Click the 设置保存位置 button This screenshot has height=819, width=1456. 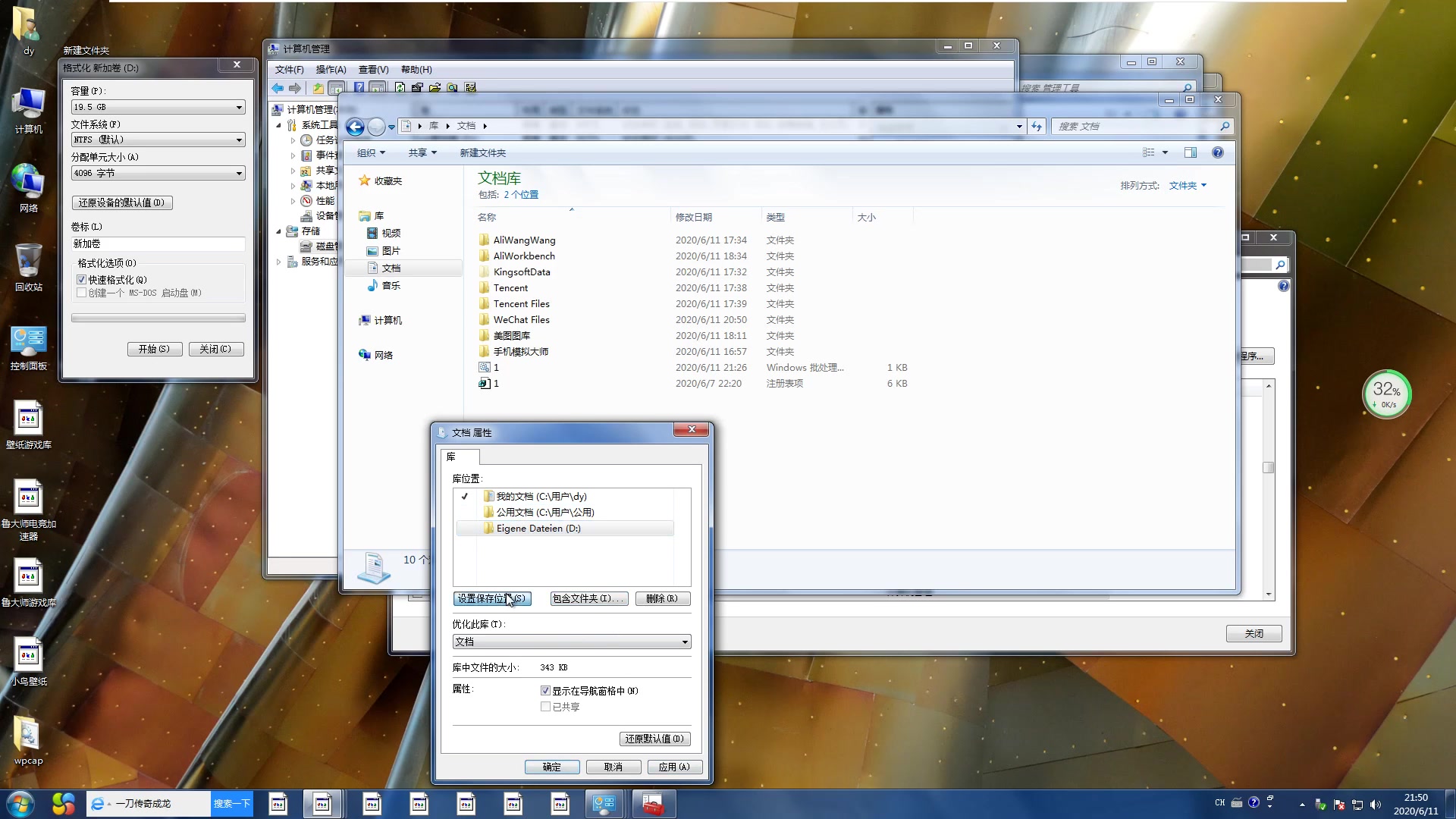[492, 598]
